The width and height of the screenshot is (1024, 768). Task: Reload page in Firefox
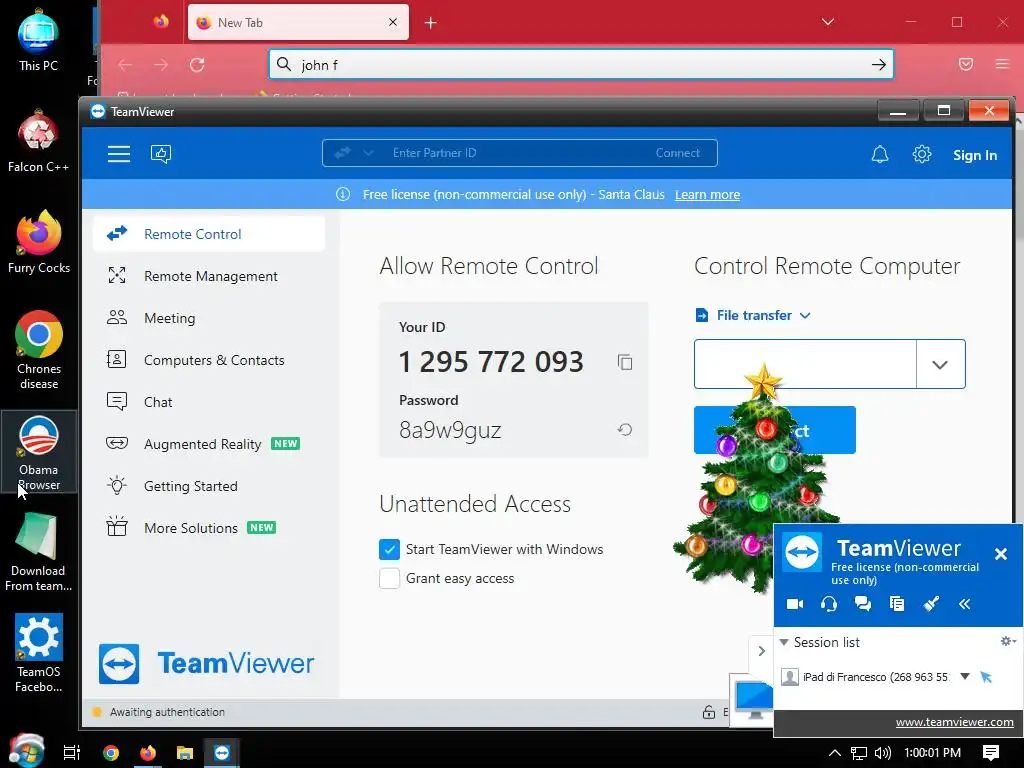pyautogui.click(x=197, y=65)
